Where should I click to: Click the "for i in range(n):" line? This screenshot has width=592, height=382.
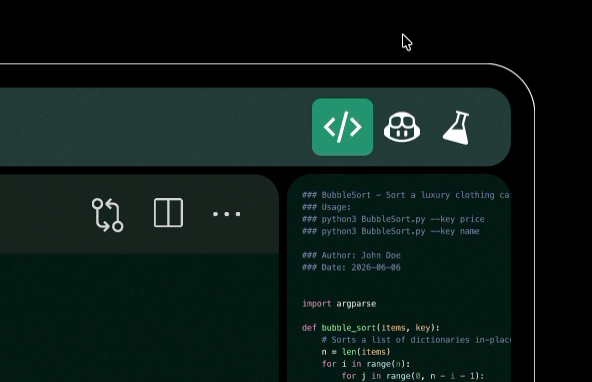coord(366,364)
